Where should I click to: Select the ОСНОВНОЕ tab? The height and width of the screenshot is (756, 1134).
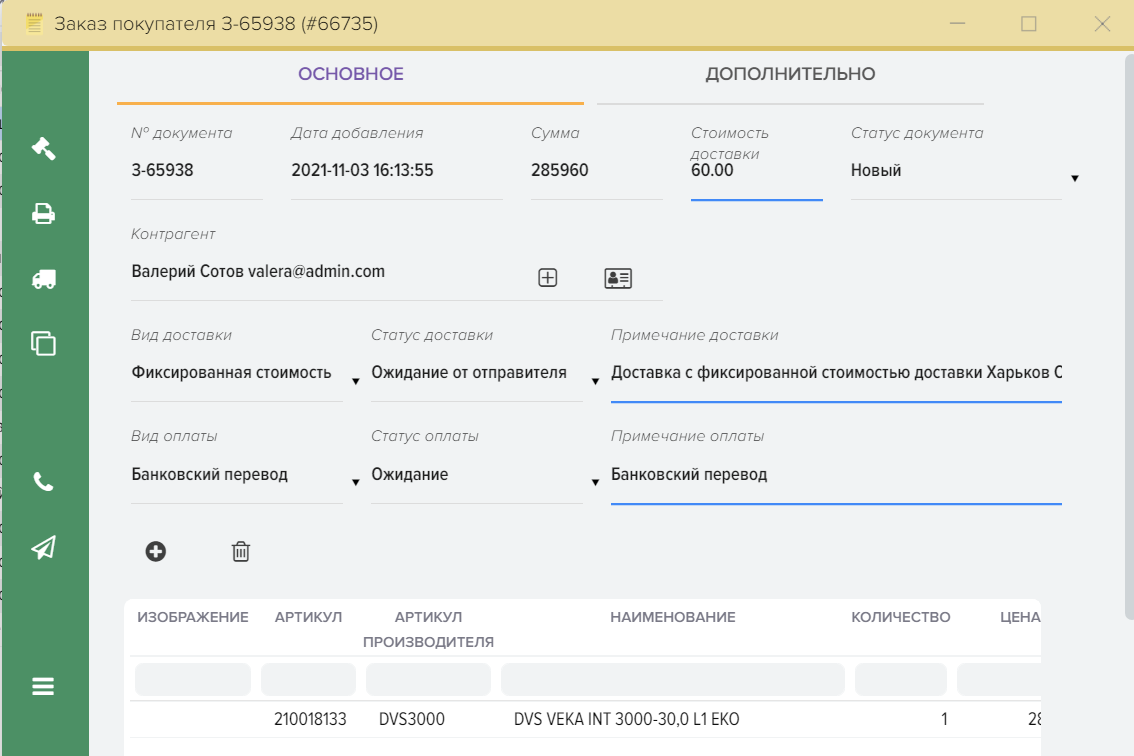pyautogui.click(x=350, y=74)
